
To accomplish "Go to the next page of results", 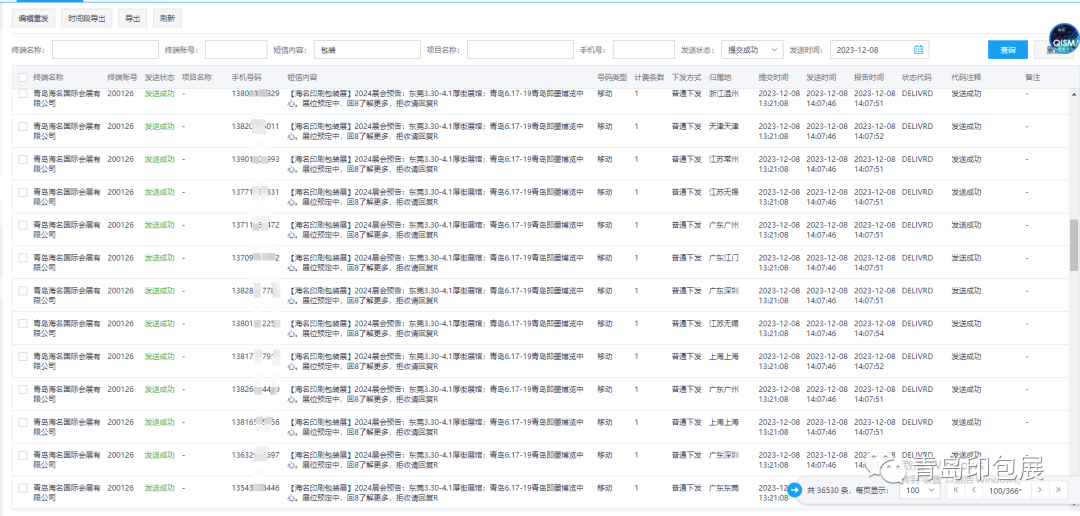I will 1040,490.
